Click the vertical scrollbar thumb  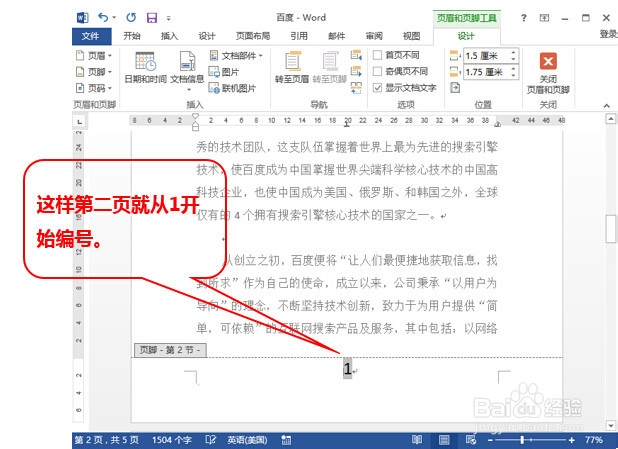611,229
